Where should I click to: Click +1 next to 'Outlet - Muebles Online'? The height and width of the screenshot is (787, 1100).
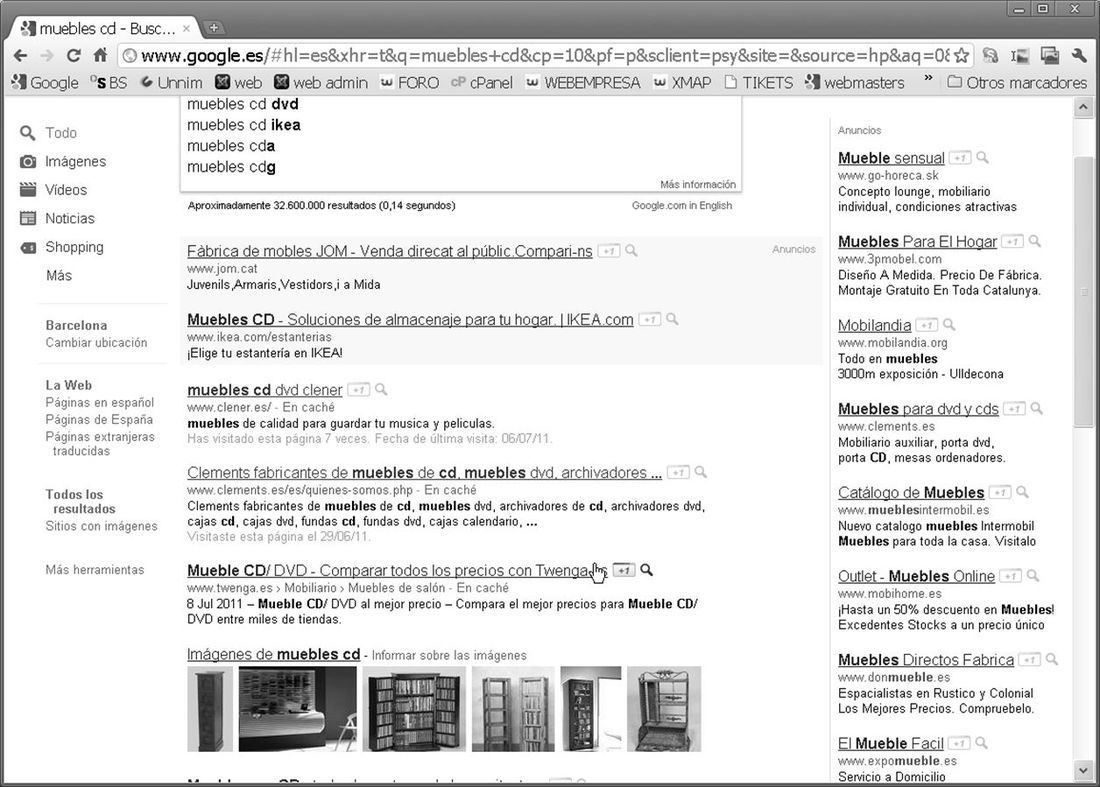pyautogui.click(x=1010, y=576)
